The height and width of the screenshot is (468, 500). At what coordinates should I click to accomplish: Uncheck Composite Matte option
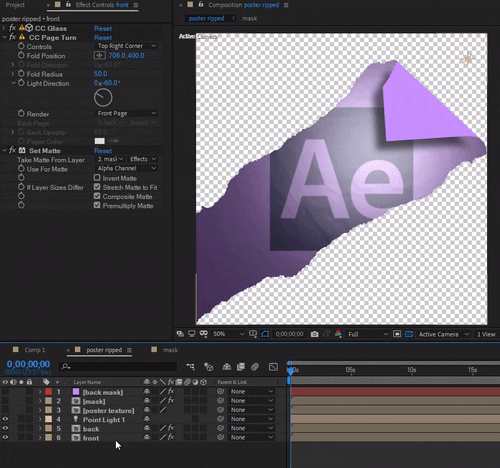pyautogui.click(x=97, y=196)
